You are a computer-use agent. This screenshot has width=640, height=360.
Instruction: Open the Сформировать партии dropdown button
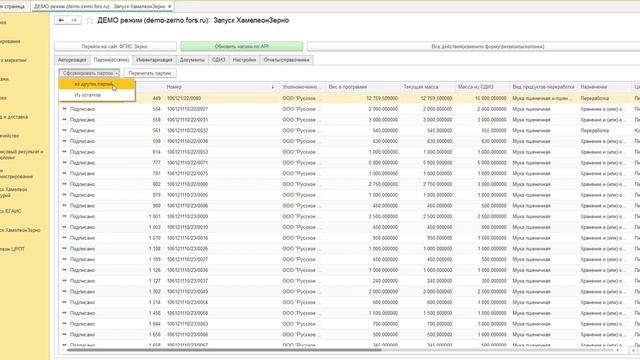pyautogui.click(x=89, y=73)
